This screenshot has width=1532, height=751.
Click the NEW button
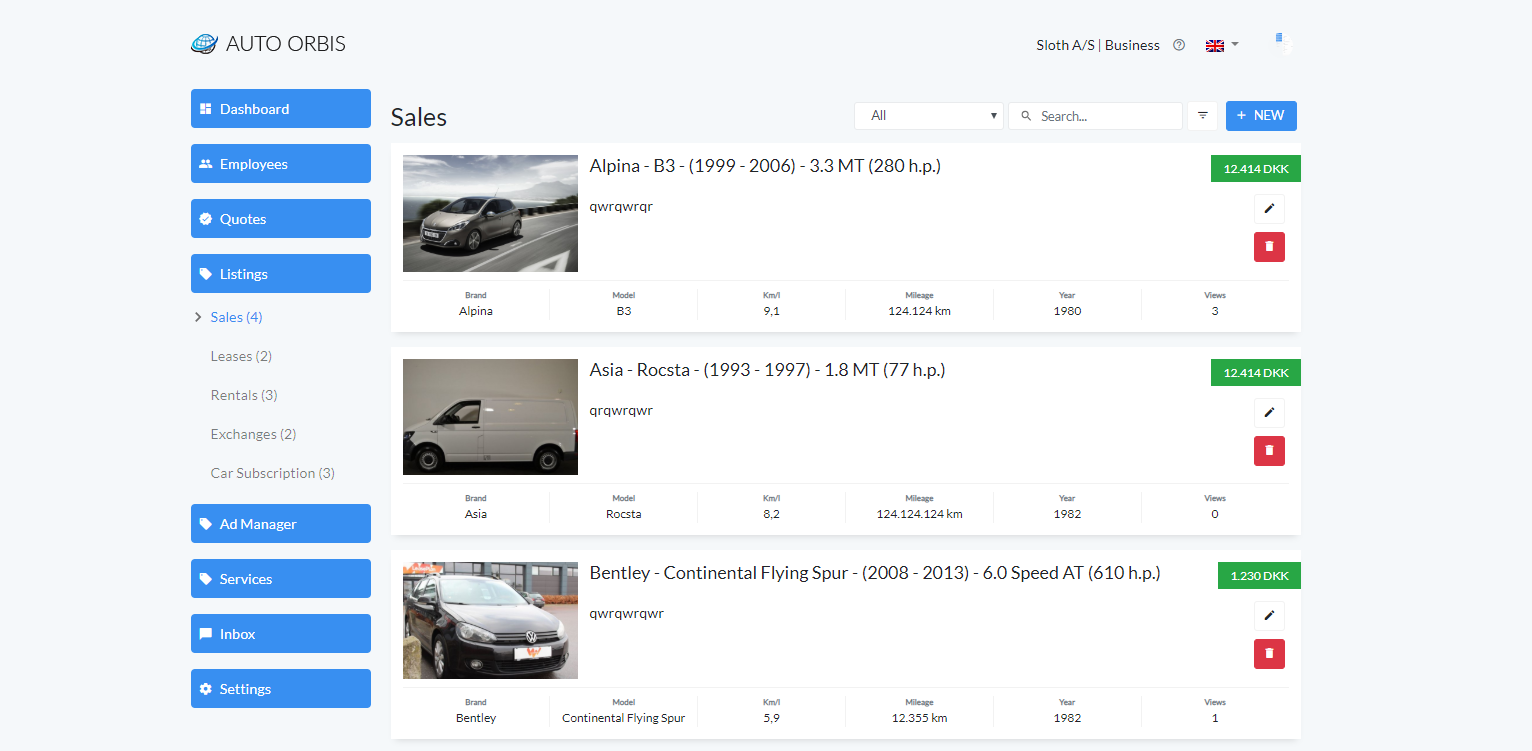pos(1261,116)
